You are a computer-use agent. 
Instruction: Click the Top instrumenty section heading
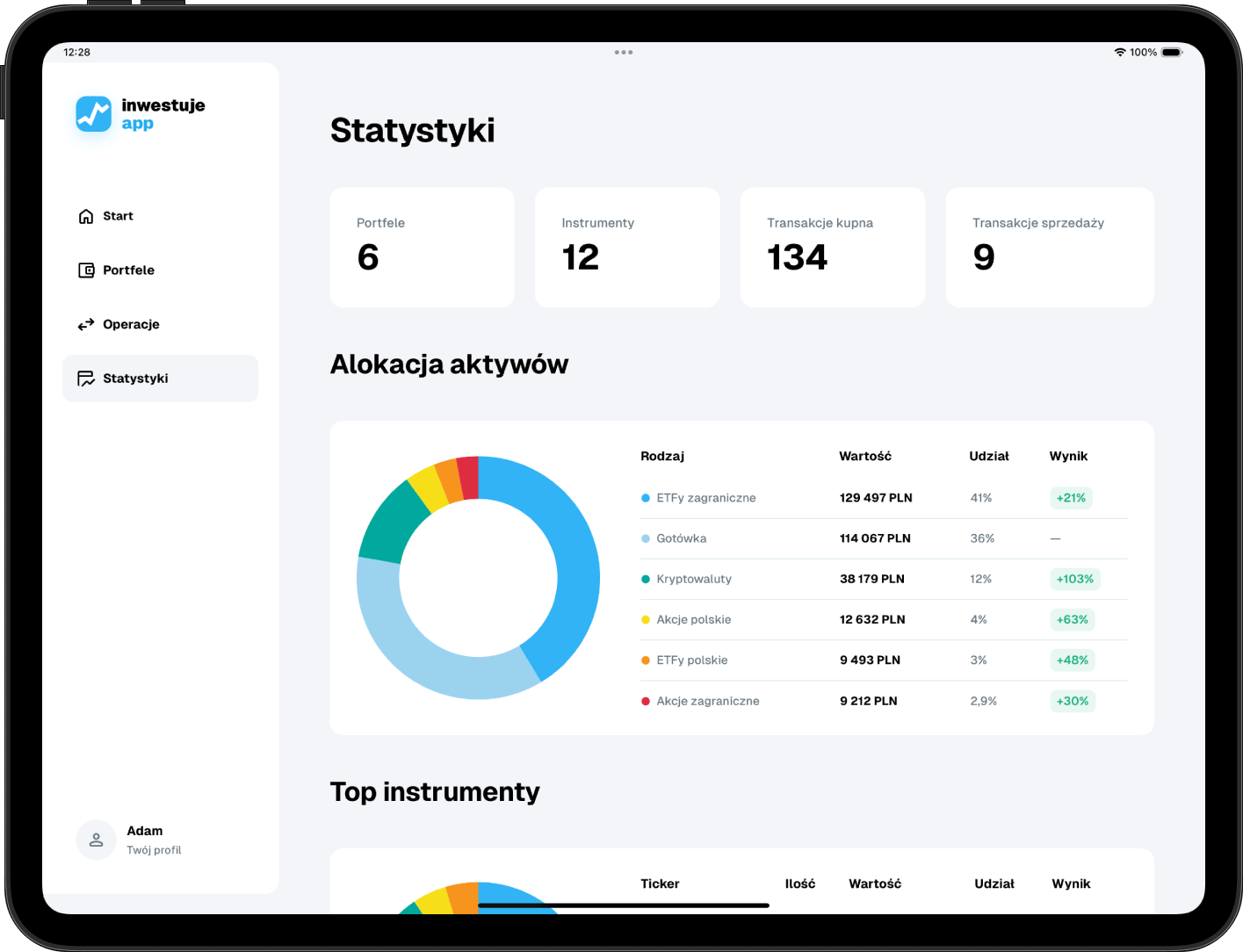click(435, 792)
